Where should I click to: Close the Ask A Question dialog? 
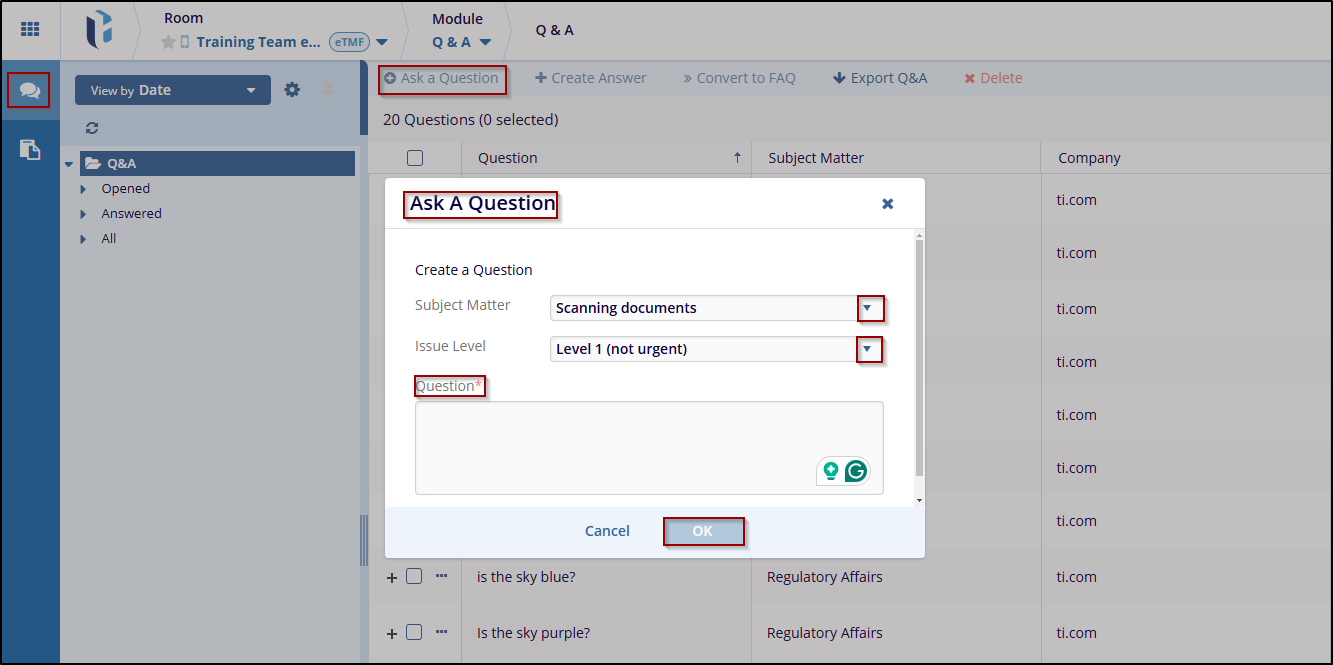point(887,204)
